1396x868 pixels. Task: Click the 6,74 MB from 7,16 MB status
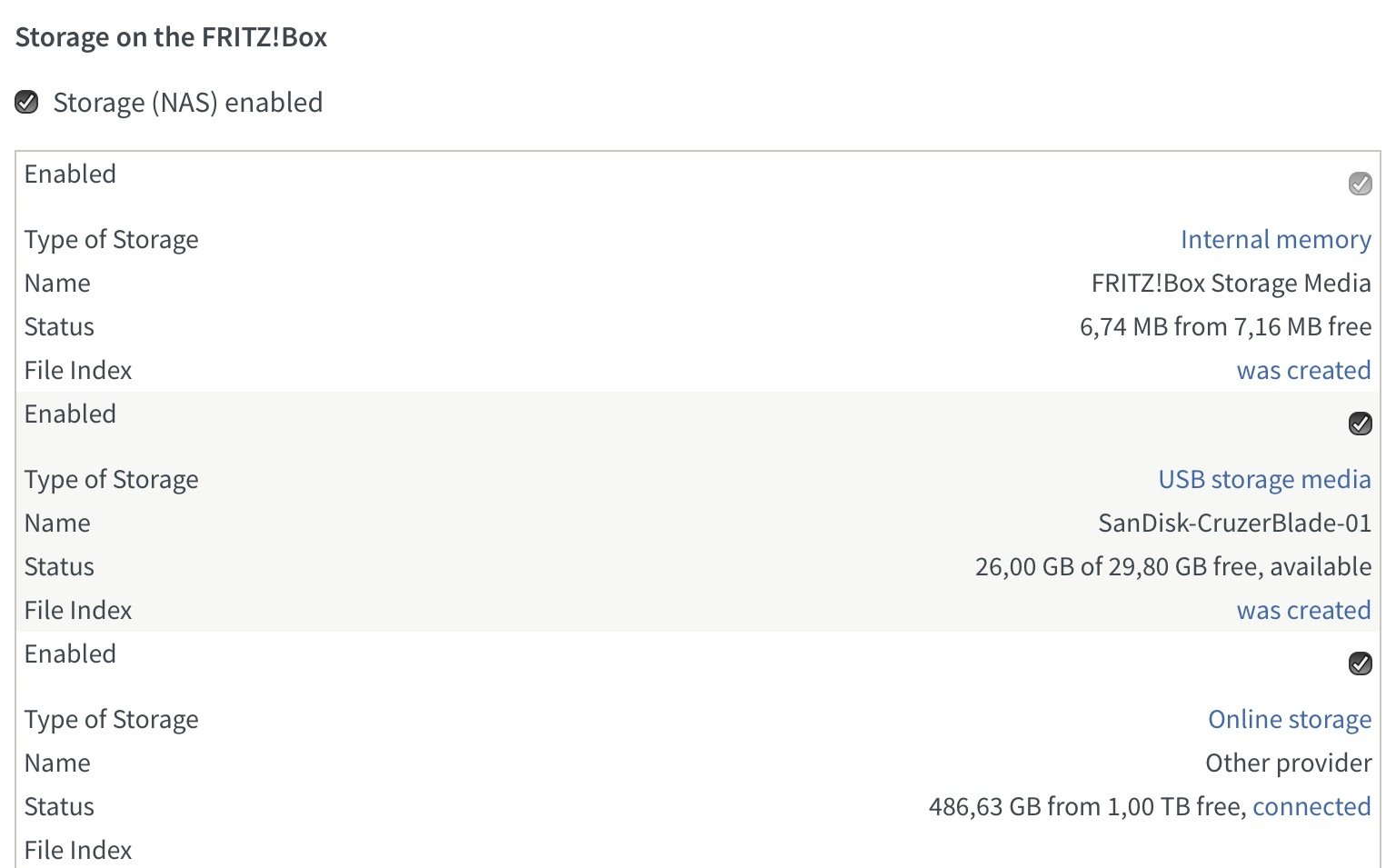(1225, 326)
